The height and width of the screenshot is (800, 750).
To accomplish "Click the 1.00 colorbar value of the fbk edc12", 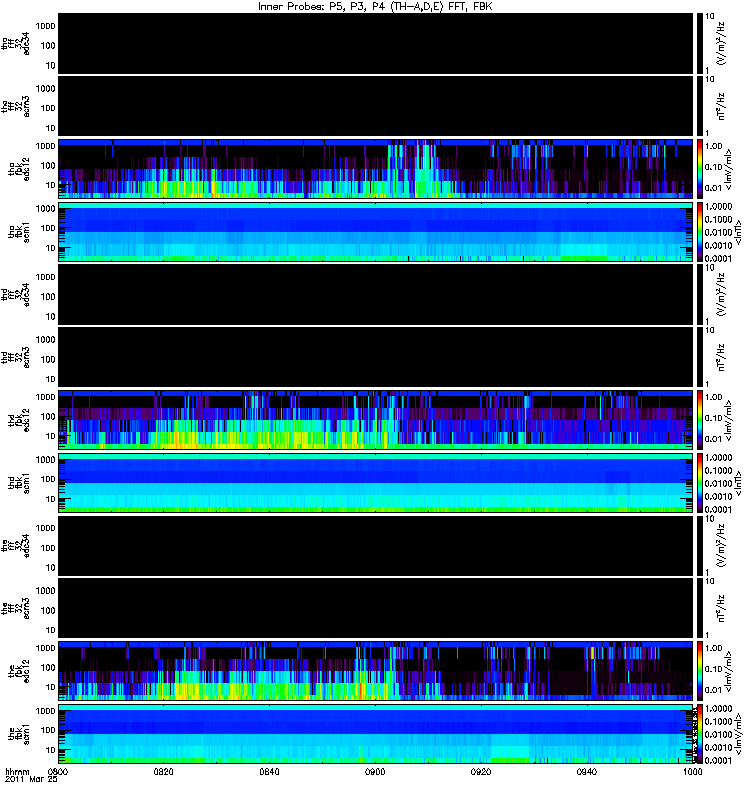I will click(714, 648).
